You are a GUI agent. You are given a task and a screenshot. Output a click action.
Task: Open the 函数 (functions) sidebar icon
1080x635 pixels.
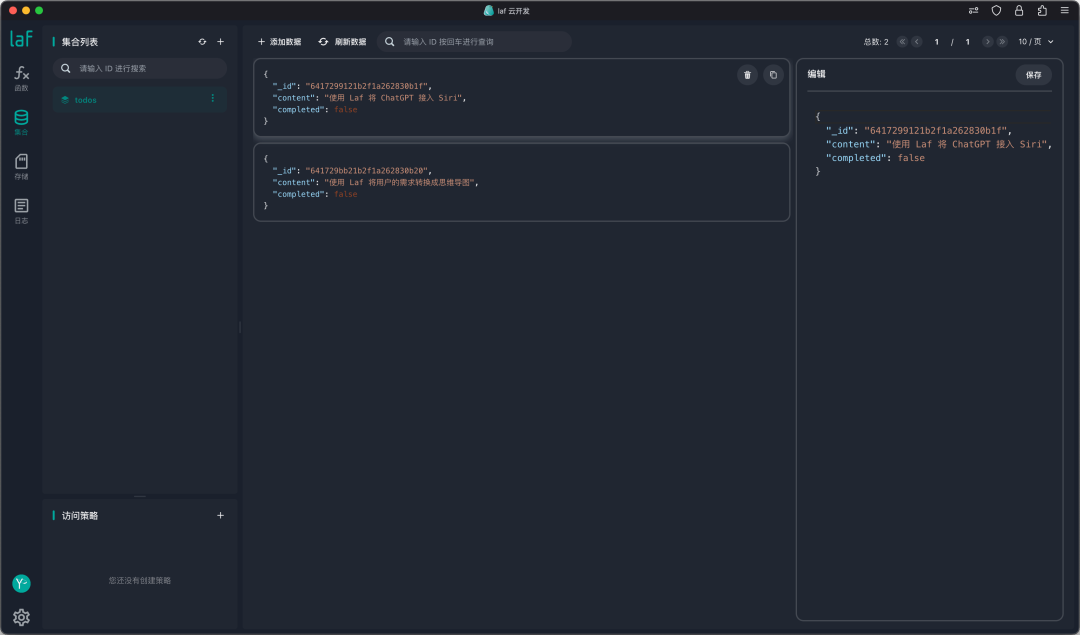pos(21,78)
